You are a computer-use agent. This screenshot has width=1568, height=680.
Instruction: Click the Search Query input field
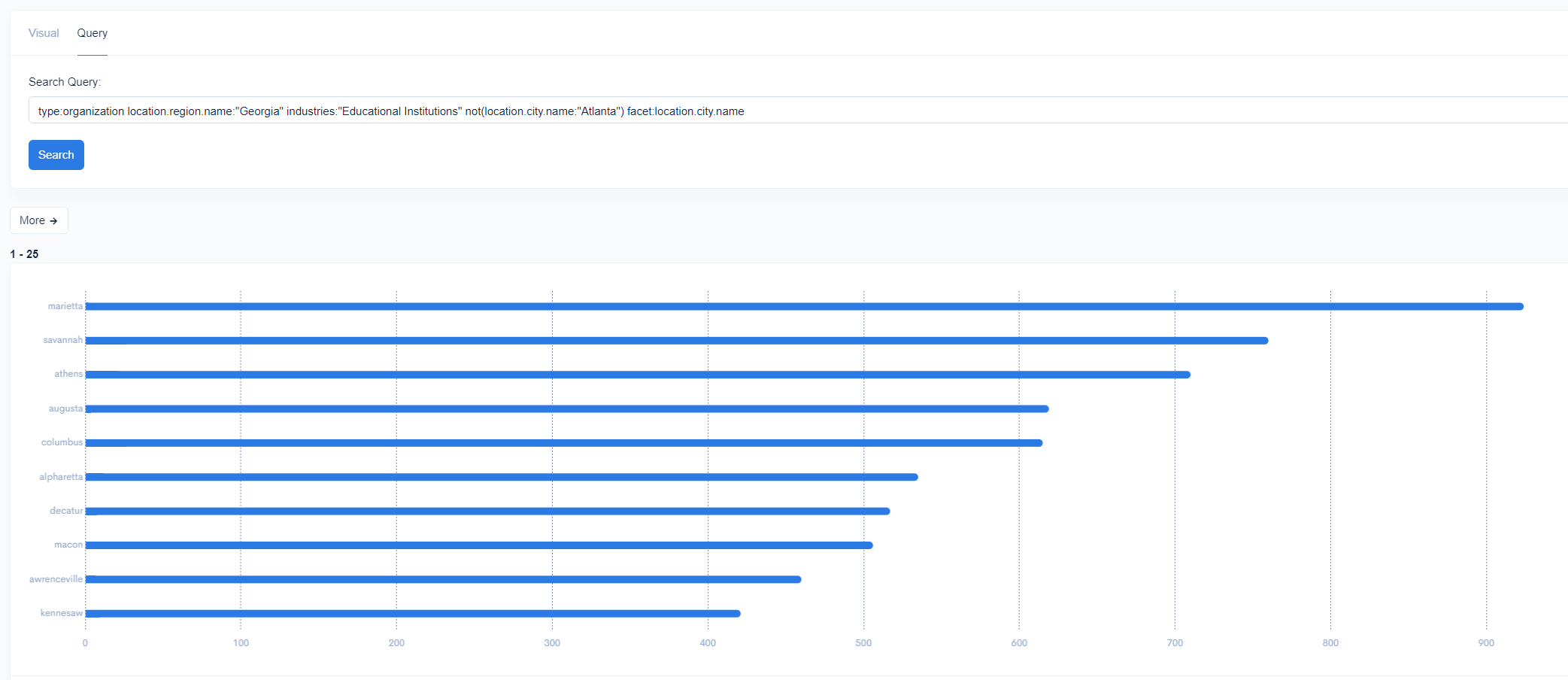[x=798, y=111]
